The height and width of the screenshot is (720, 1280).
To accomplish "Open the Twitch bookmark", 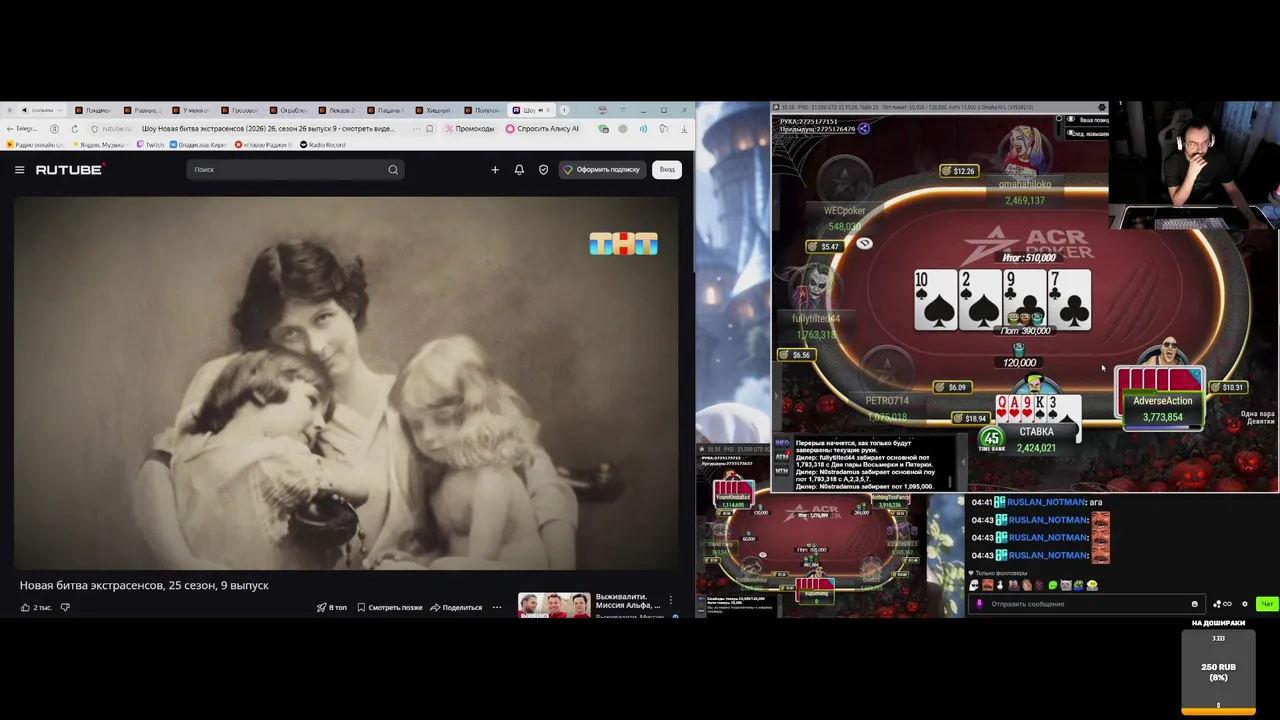I will point(150,145).
